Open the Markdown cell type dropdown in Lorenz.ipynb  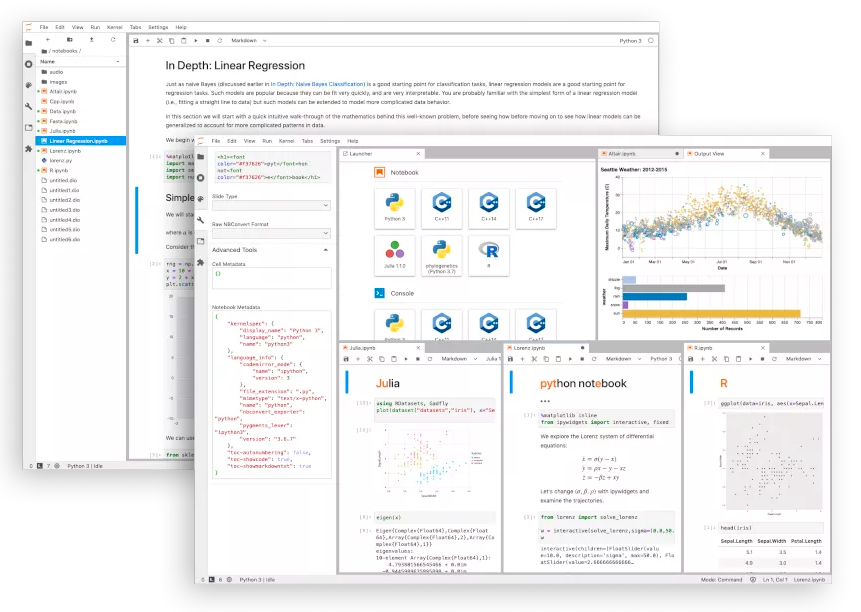point(623,359)
